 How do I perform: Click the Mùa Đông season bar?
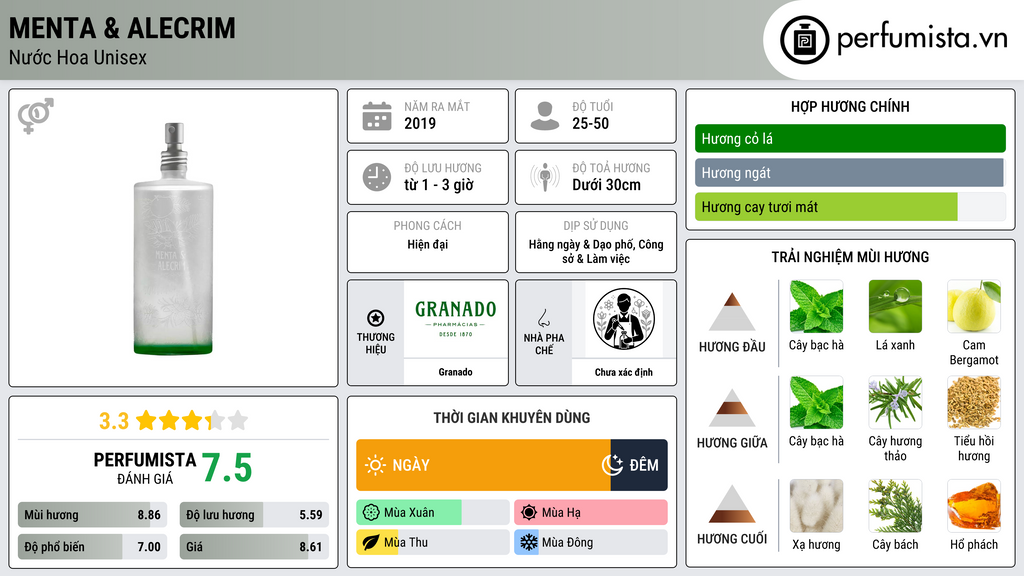[x=591, y=542]
